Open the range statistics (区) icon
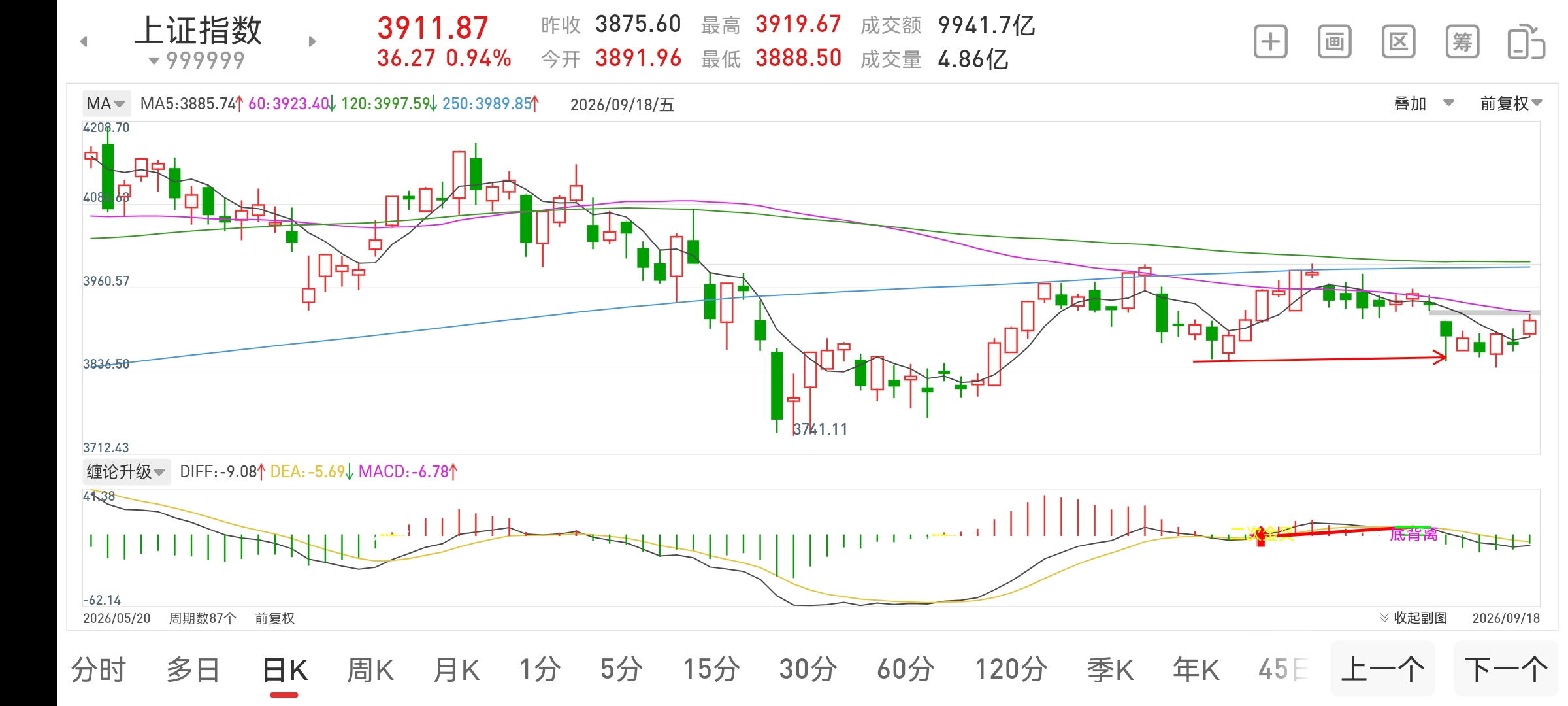The width and height of the screenshot is (1568, 706). 1398,42
